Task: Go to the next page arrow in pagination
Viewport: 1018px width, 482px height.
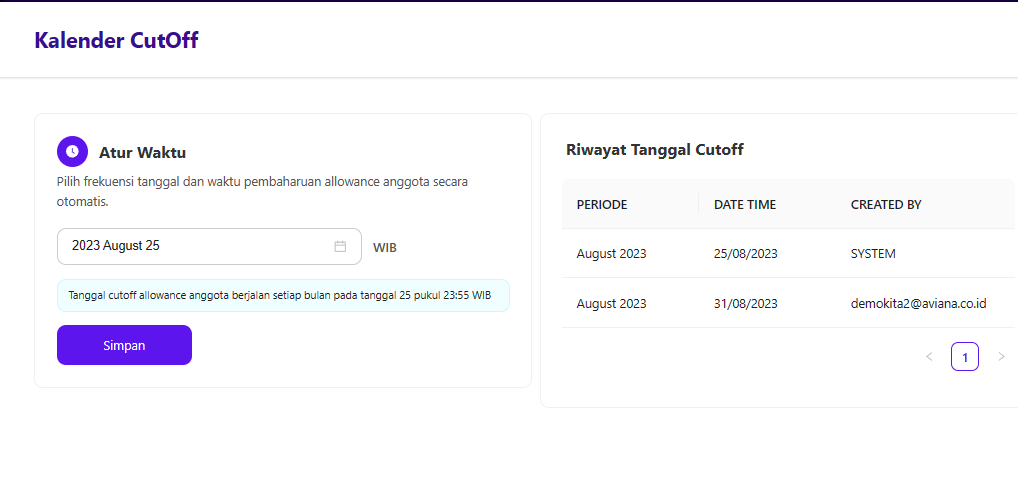Action: (1001, 356)
